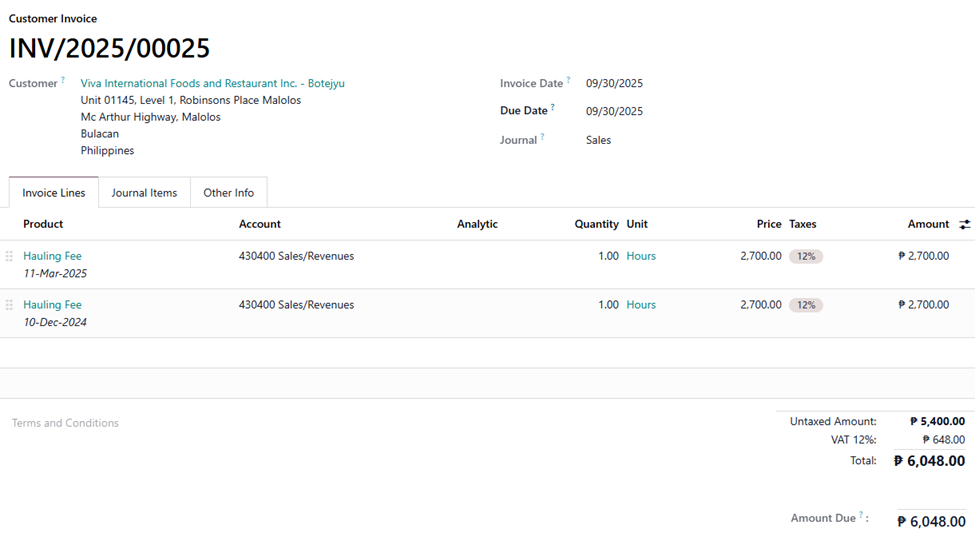
Task: Click 12% tax tag on first line
Action: (805, 256)
